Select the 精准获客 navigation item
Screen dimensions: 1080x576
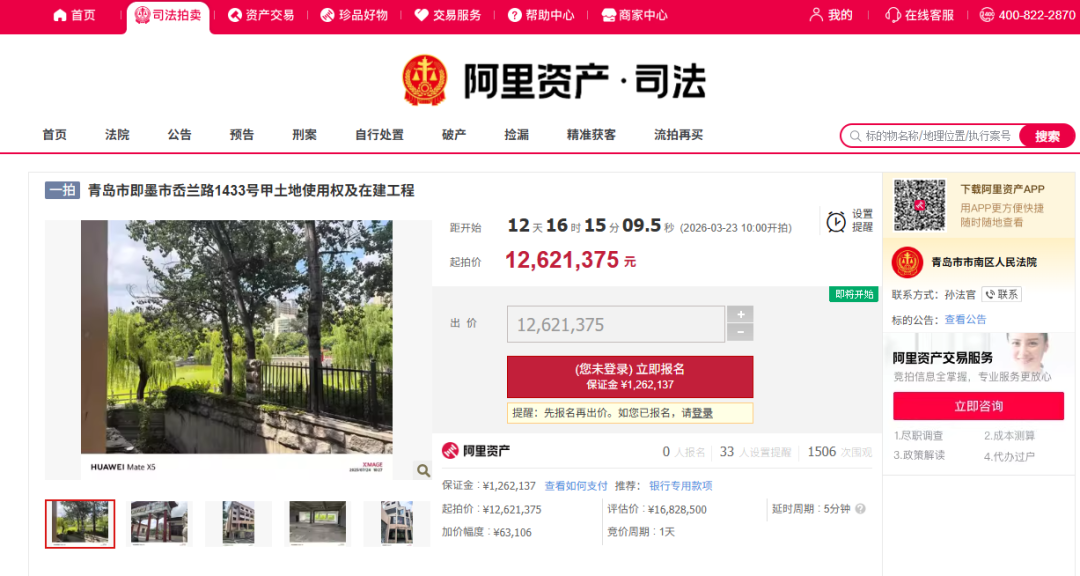[590, 134]
